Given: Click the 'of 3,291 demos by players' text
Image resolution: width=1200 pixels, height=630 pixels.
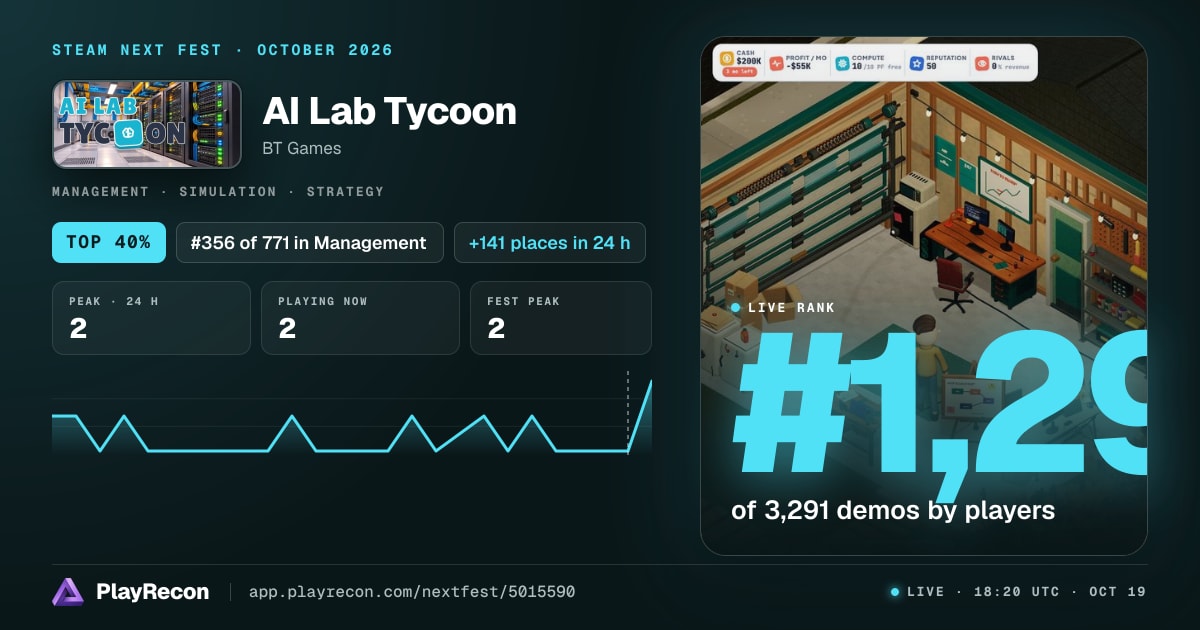Looking at the screenshot, I should [893, 510].
